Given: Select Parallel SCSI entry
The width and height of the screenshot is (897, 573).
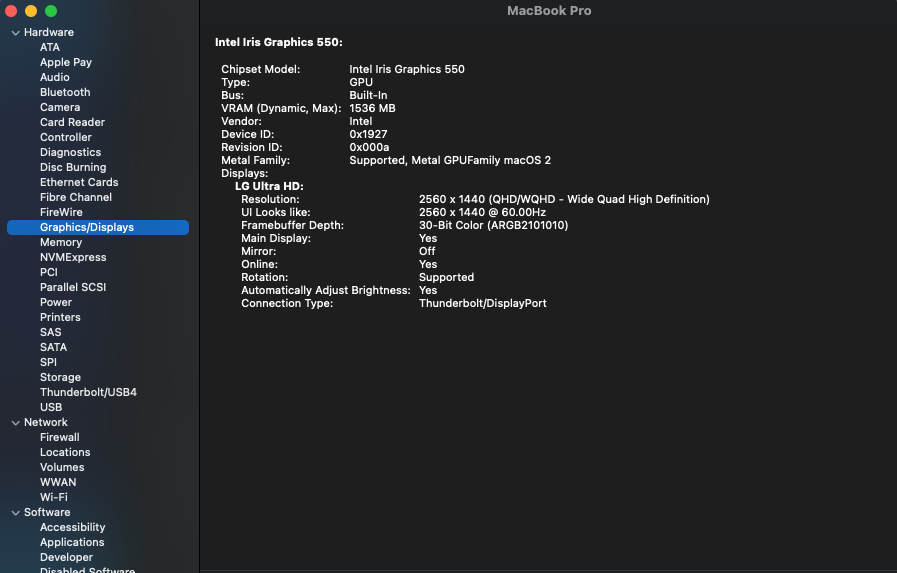Looking at the screenshot, I should coord(73,287).
